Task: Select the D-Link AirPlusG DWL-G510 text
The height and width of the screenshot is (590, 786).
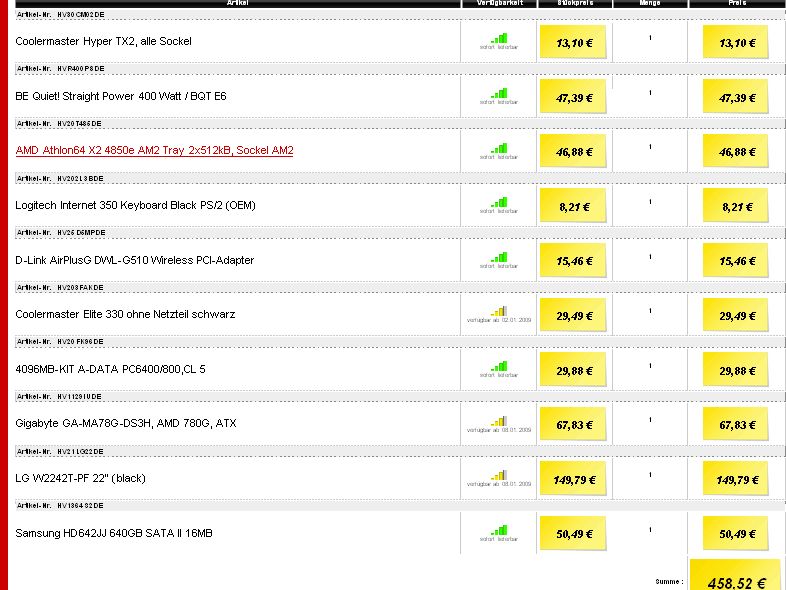Action: tap(134, 260)
